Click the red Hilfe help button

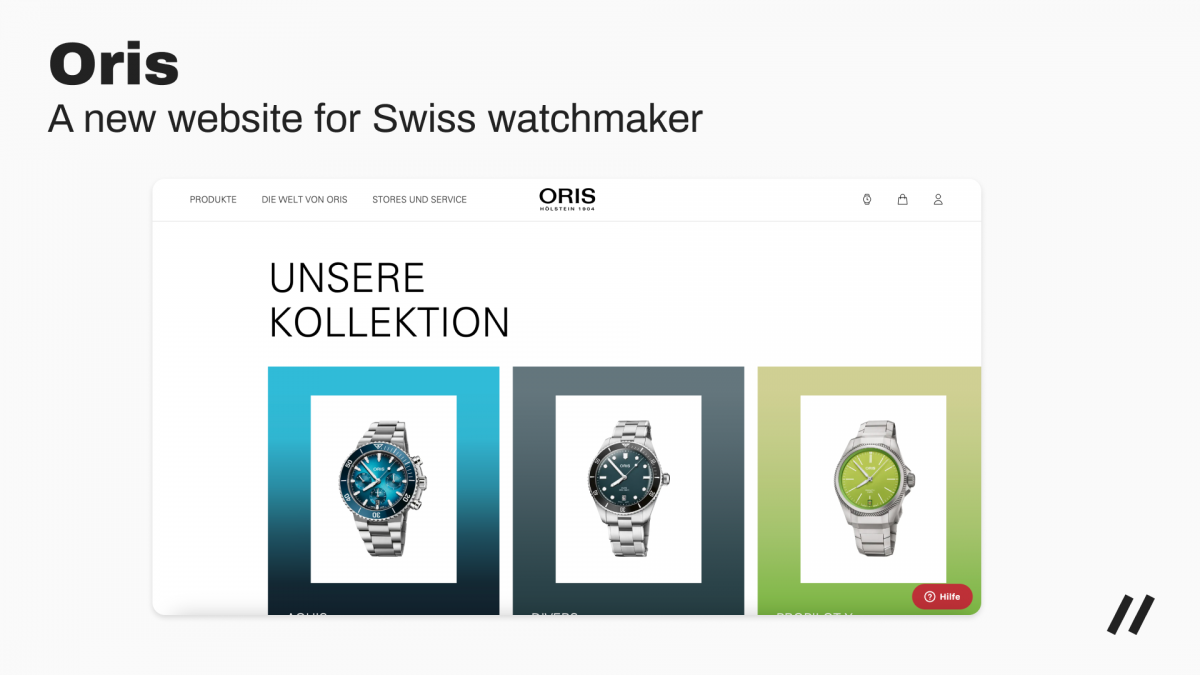click(942, 597)
